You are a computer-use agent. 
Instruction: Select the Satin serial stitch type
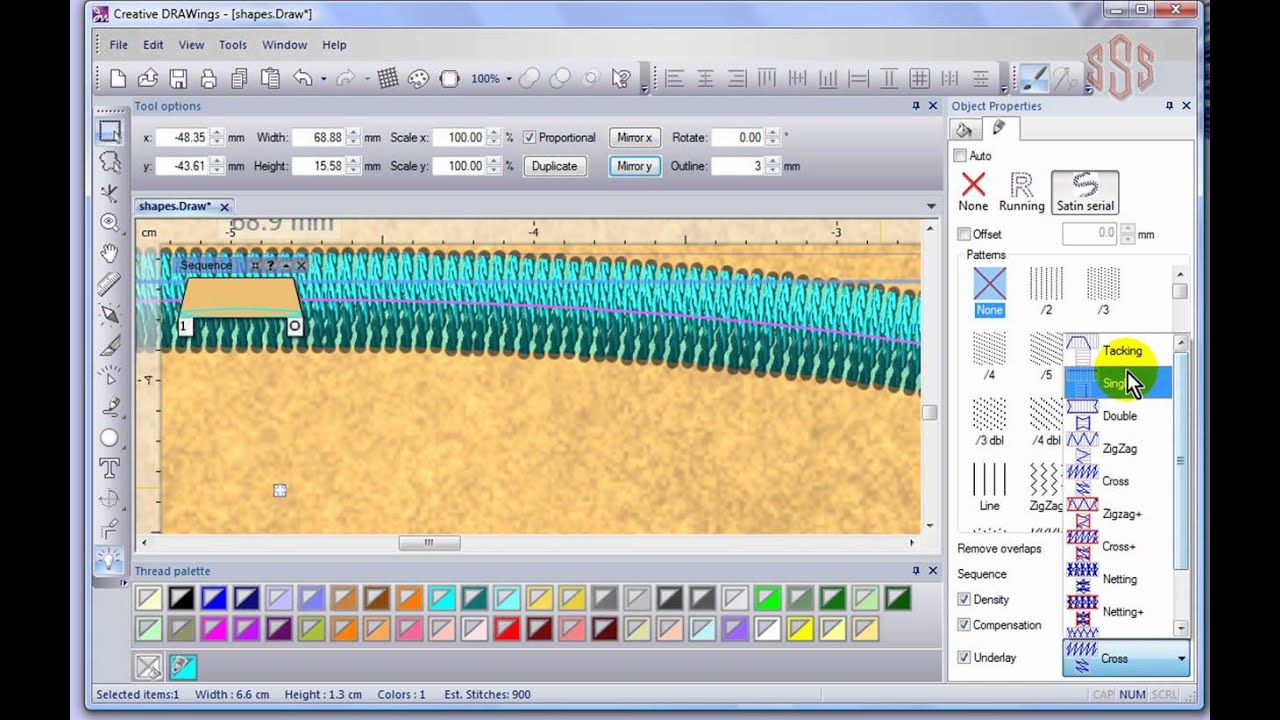[x=1085, y=191]
